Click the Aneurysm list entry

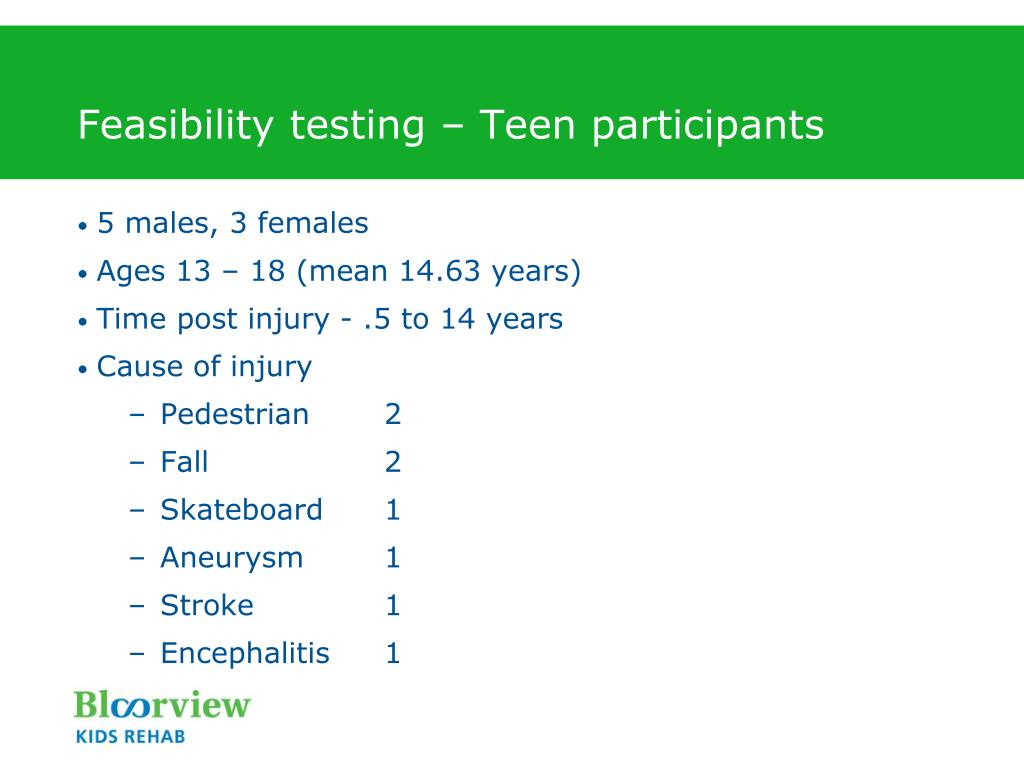(x=232, y=558)
